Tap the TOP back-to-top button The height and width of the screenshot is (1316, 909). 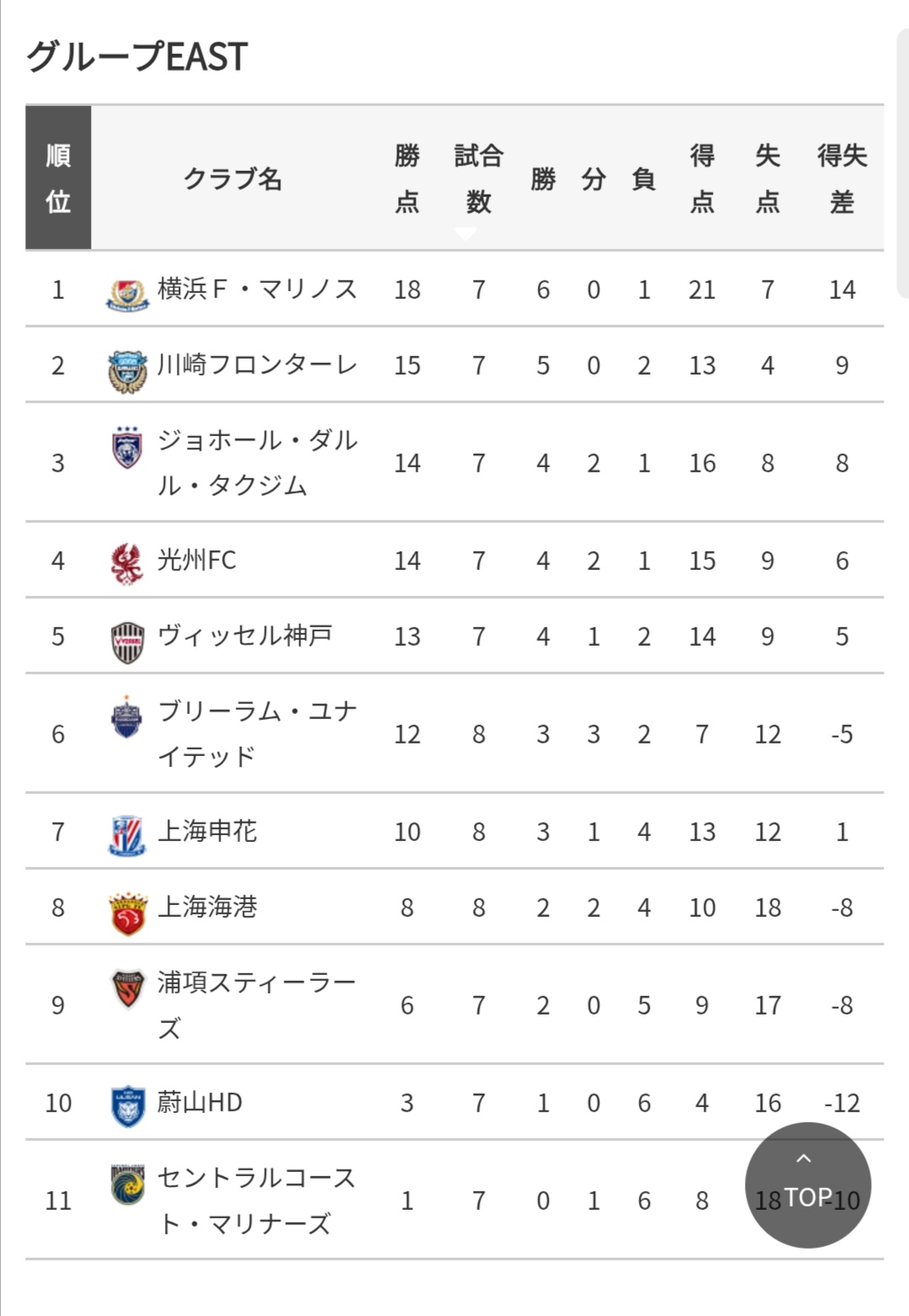pos(808,1185)
